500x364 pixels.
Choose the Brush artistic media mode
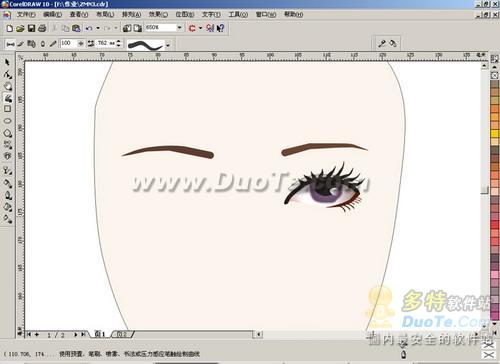(x=21, y=44)
